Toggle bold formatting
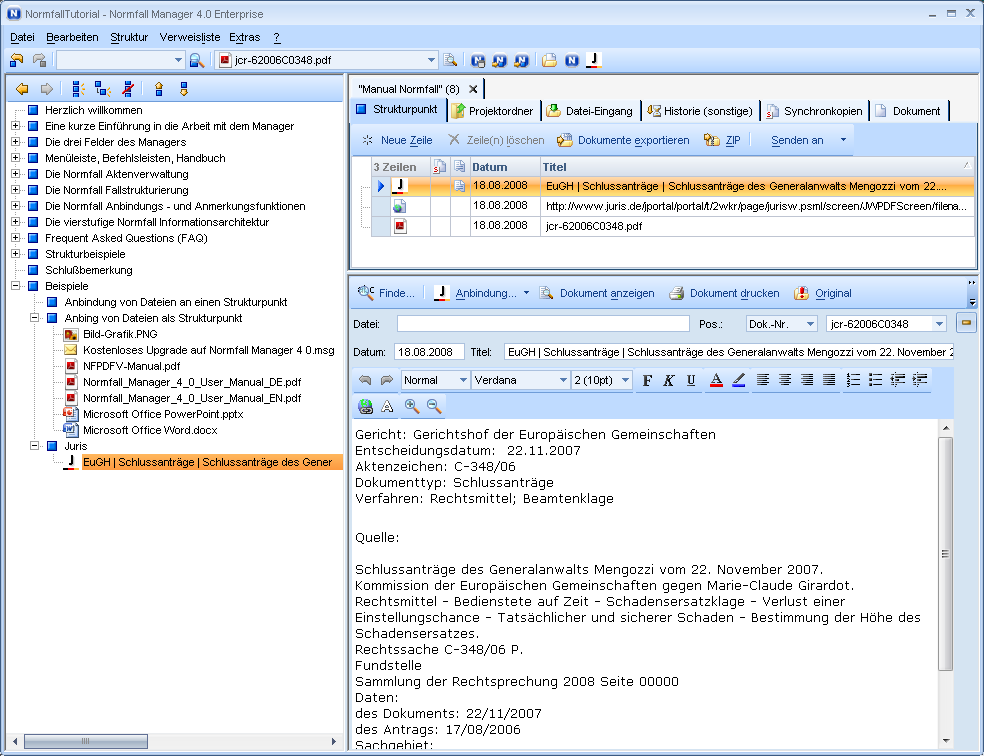This screenshot has height=756, width=984. tap(647, 380)
